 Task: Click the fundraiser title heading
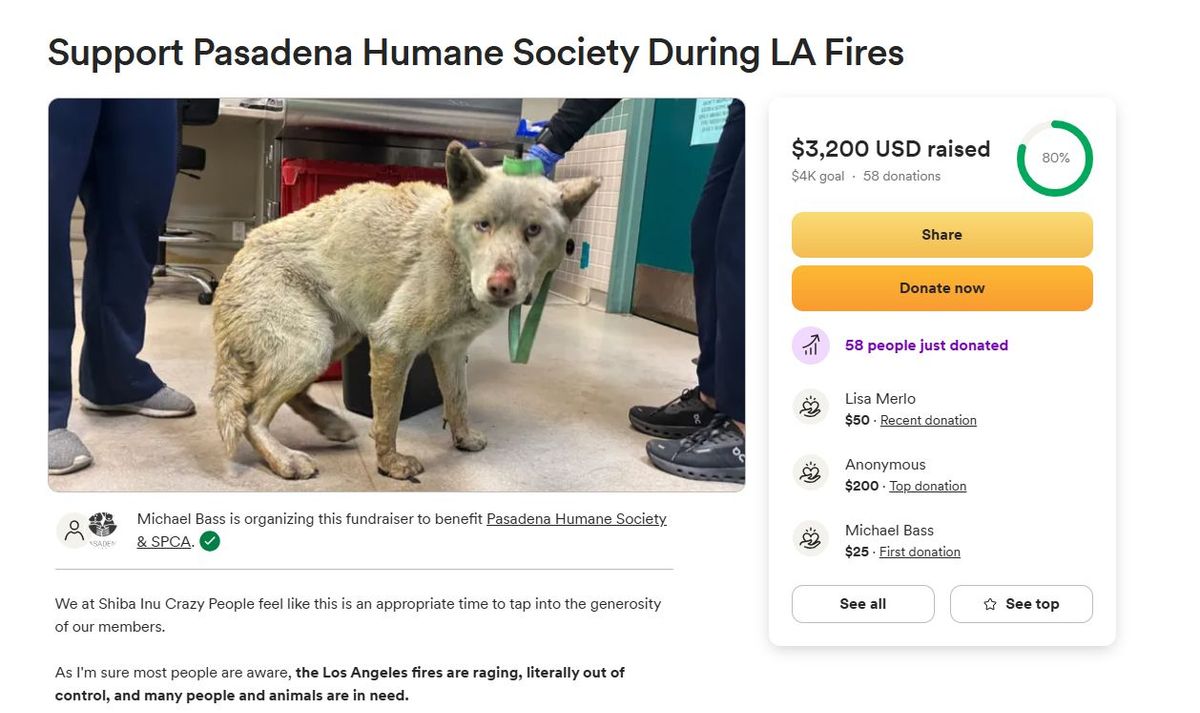475,53
